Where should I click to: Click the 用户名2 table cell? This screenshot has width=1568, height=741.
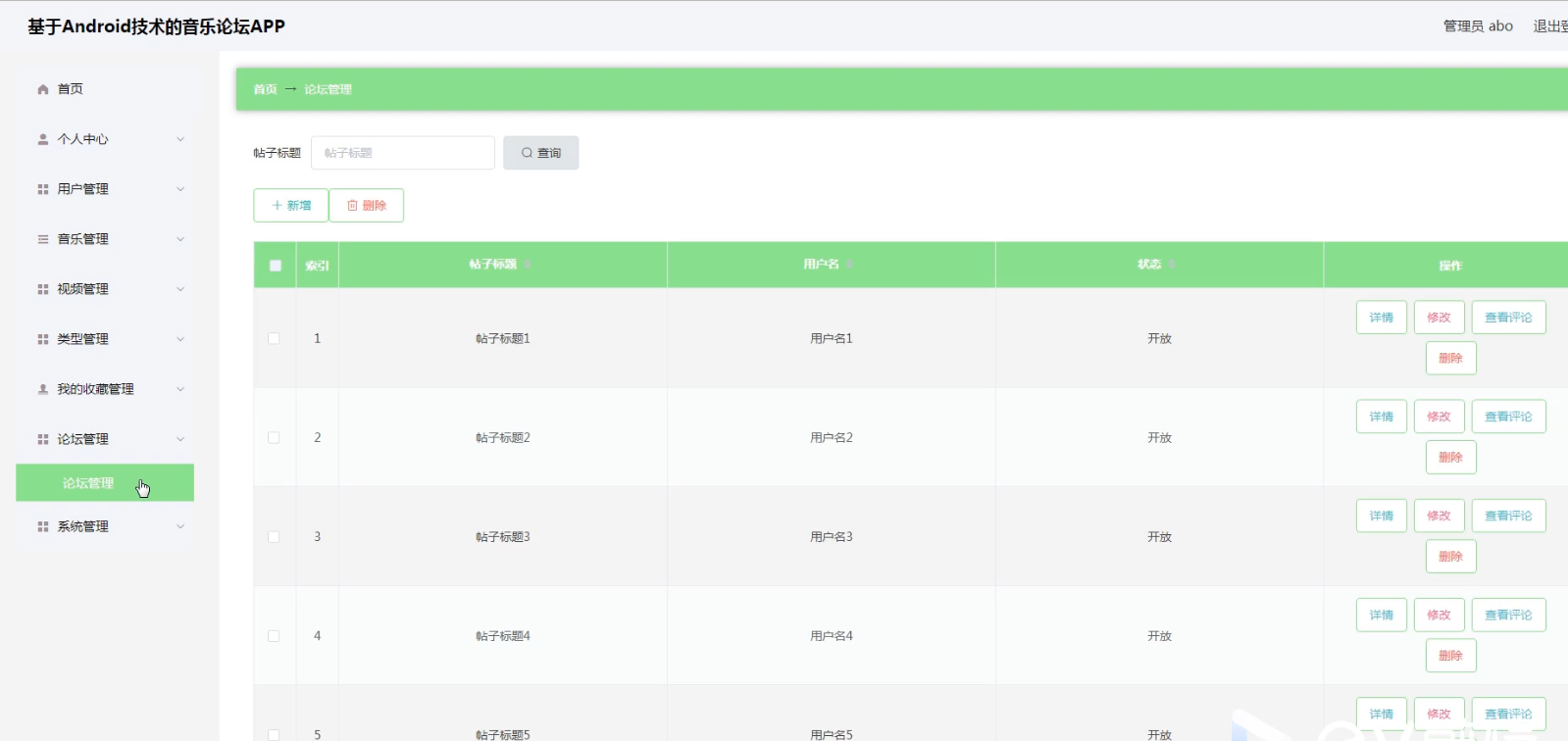832,437
